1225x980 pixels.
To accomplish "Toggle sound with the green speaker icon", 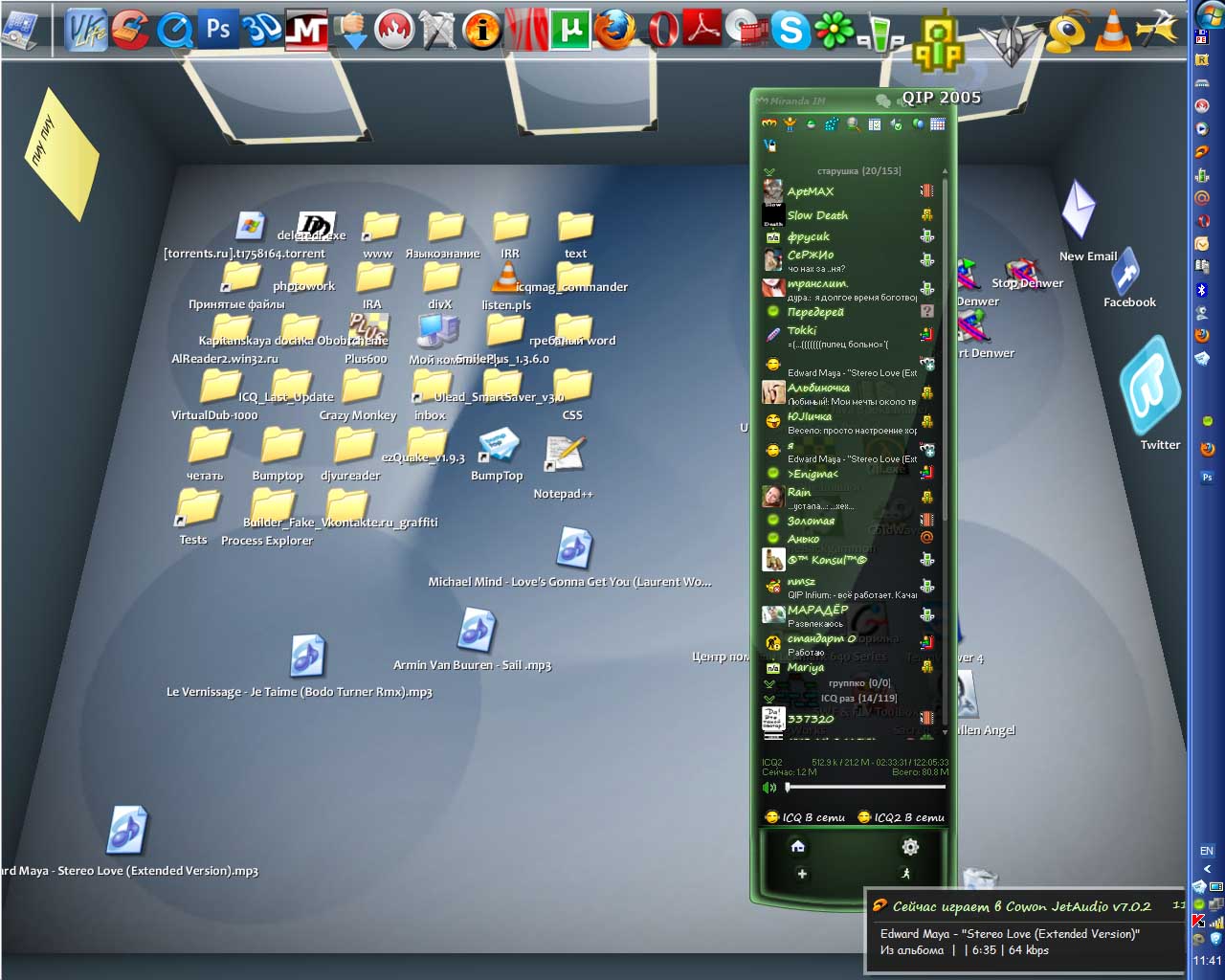I will tap(769, 788).
